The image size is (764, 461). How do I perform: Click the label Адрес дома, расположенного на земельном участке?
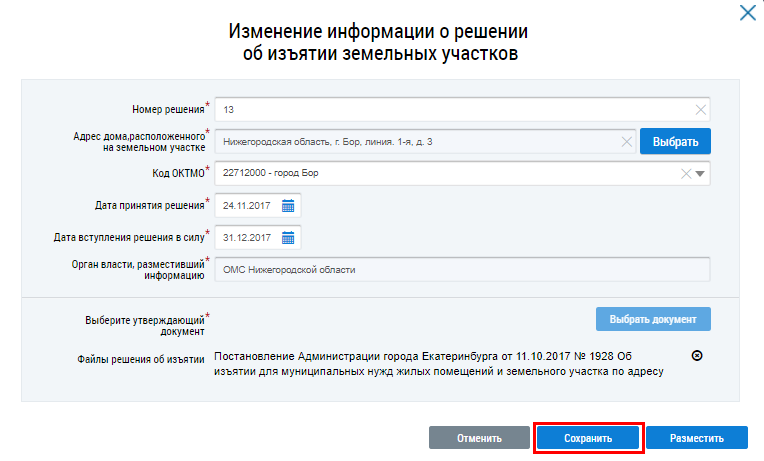click(x=139, y=141)
